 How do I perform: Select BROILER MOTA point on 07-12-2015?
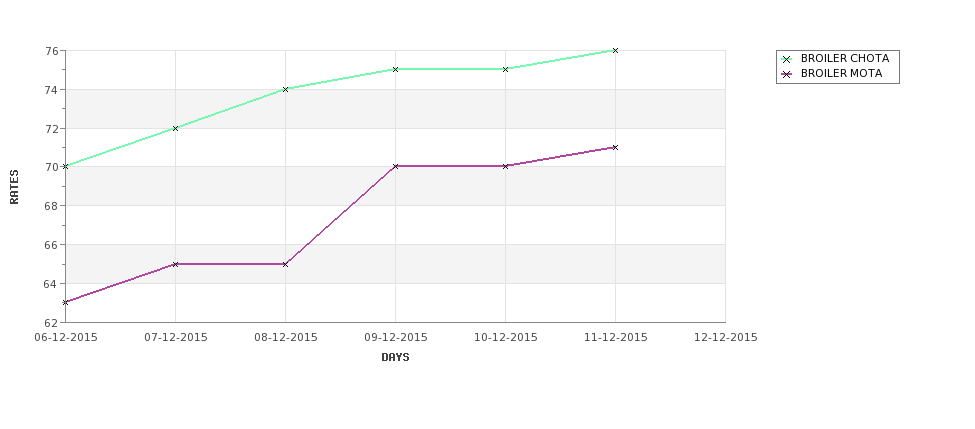click(x=175, y=264)
